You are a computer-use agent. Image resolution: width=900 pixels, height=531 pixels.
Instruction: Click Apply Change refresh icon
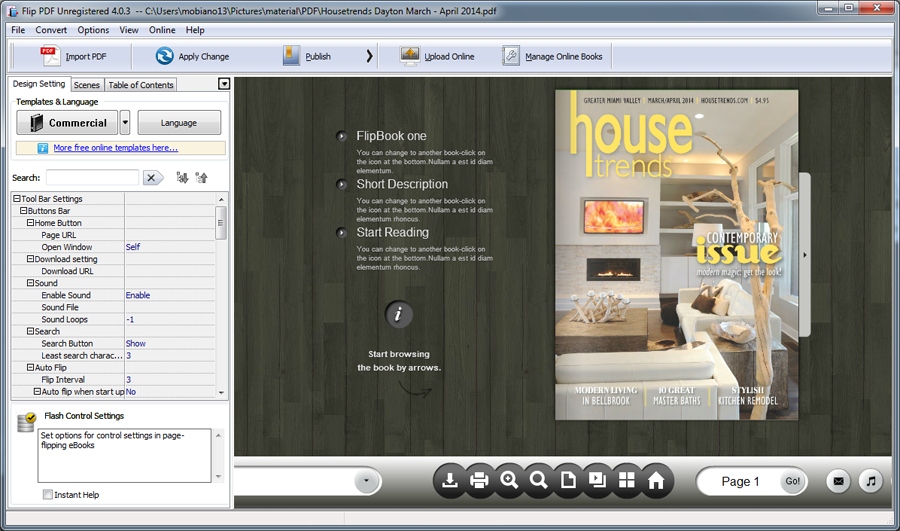(165, 56)
